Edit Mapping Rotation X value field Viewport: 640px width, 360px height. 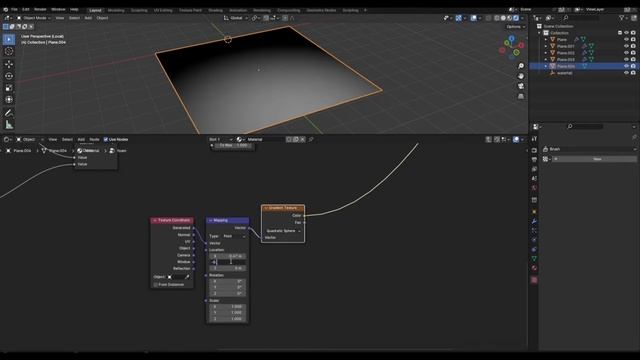click(x=228, y=281)
